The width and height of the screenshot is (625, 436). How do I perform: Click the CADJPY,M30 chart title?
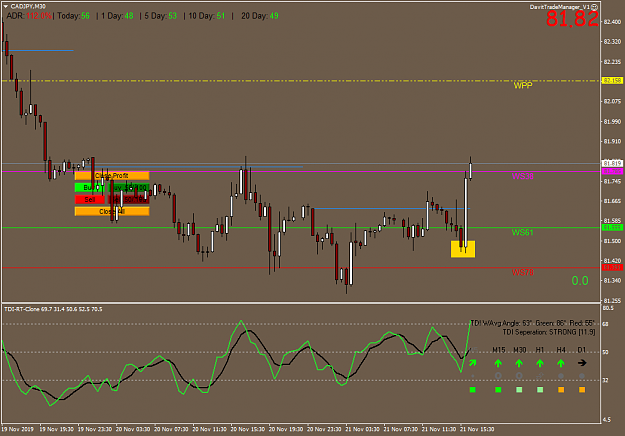[x=28, y=6]
